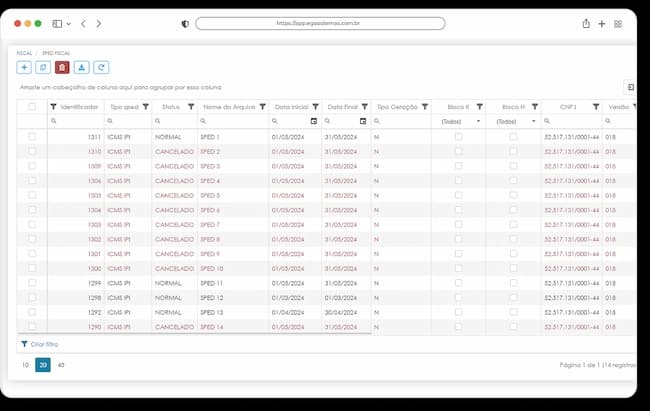Viewport: 650px width, 411px height.
Task: Expand the Bloco H (Todos) dropdown
Action: (x=514, y=122)
